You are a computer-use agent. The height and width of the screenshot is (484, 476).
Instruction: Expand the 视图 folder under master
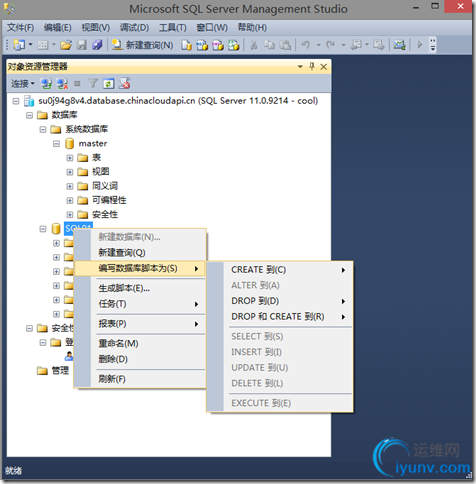pyautogui.click(x=70, y=172)
